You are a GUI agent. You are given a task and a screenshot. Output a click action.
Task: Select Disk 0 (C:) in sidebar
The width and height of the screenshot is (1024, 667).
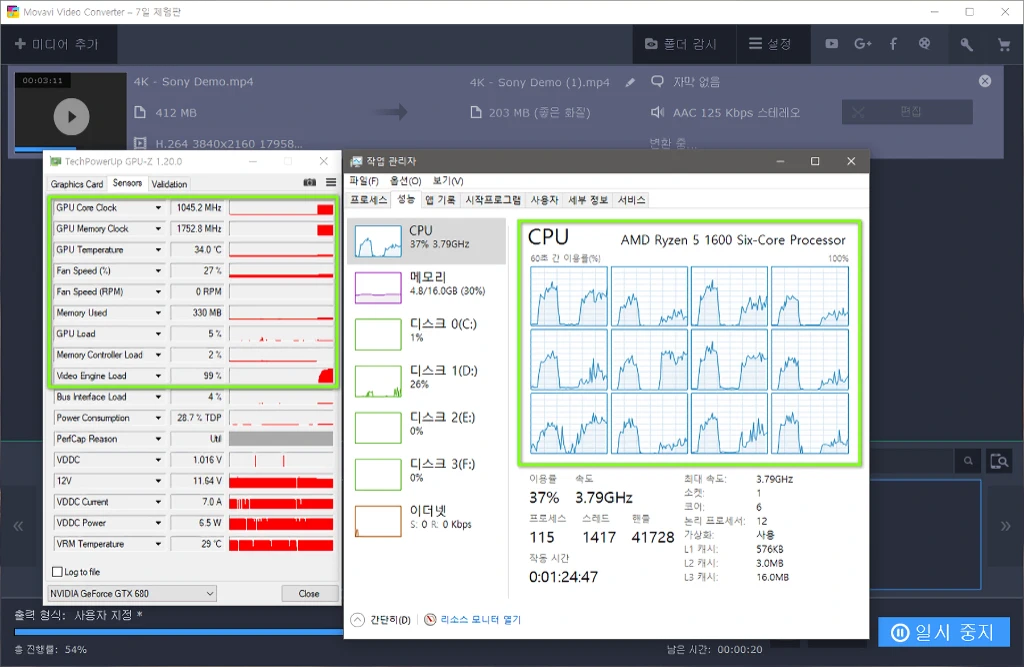point(427,334)
